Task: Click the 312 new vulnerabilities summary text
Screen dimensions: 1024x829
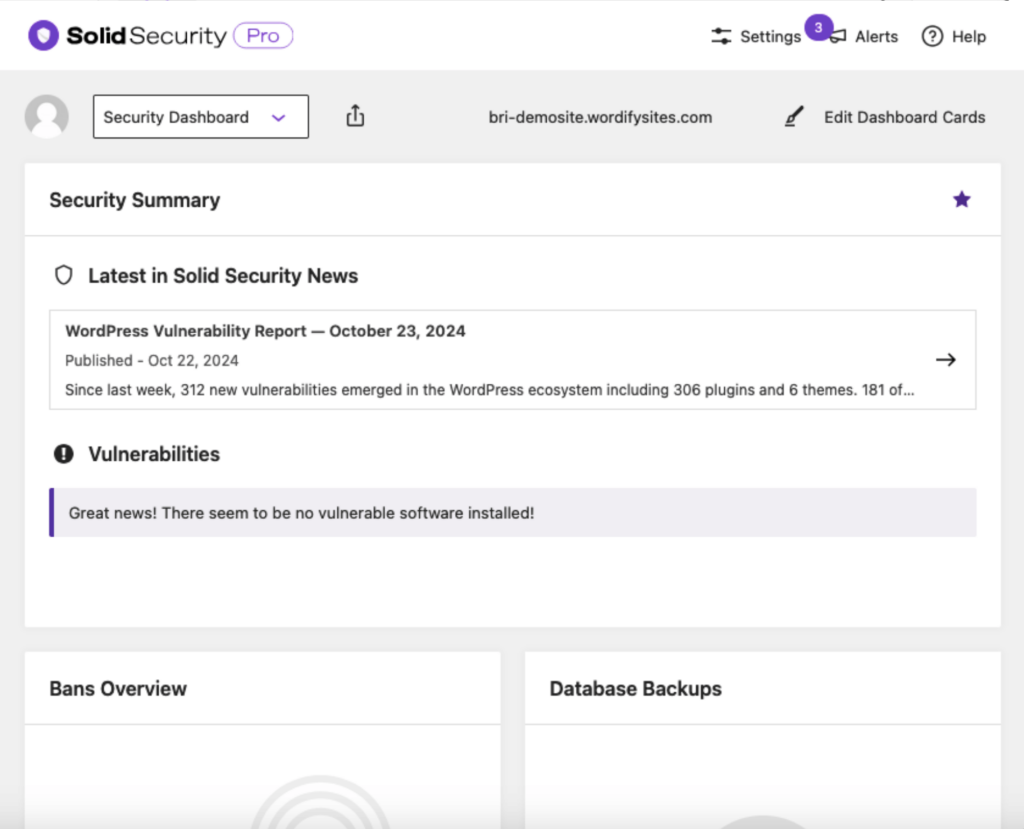Action: click(x=489, y=390)
